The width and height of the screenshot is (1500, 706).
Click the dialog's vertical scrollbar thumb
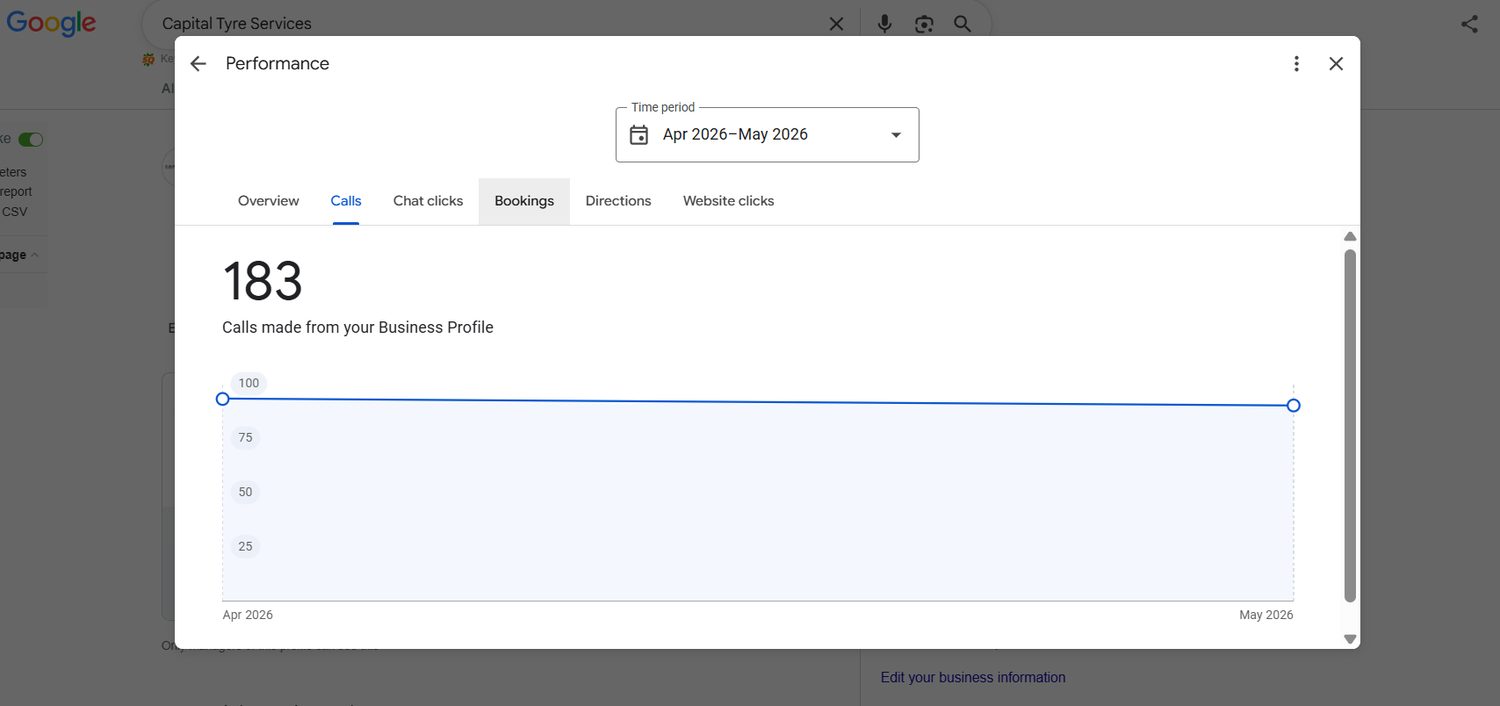click(x=1350, y=426)
